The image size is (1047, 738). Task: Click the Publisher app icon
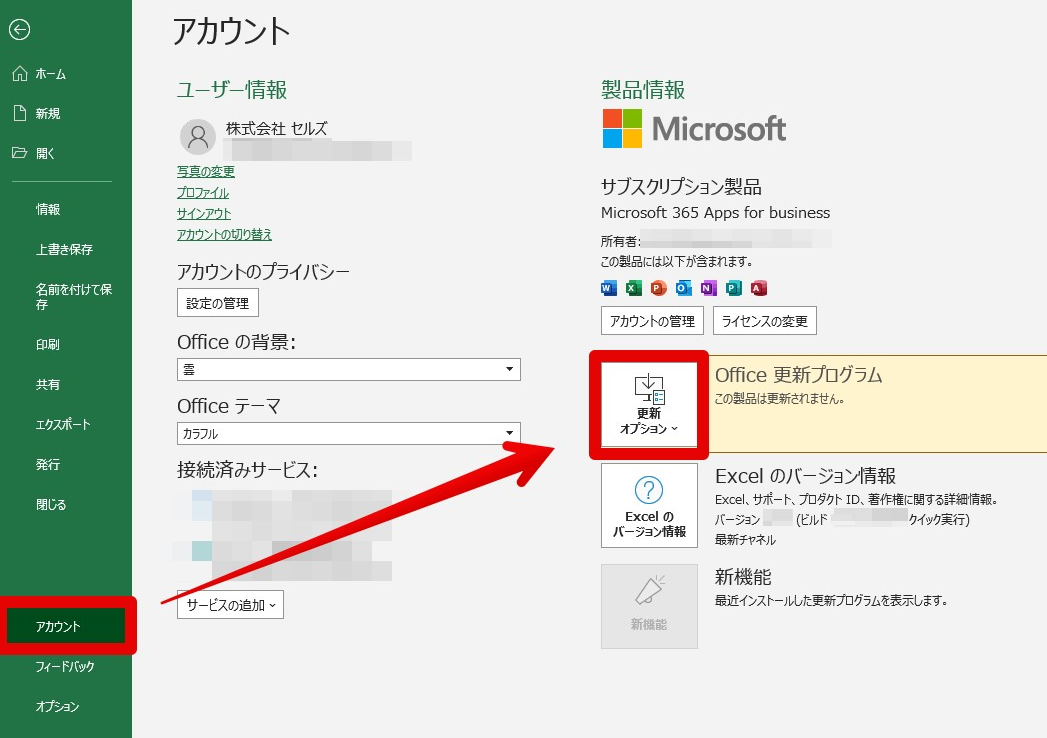pyautogui.click(x=733, y=288)
